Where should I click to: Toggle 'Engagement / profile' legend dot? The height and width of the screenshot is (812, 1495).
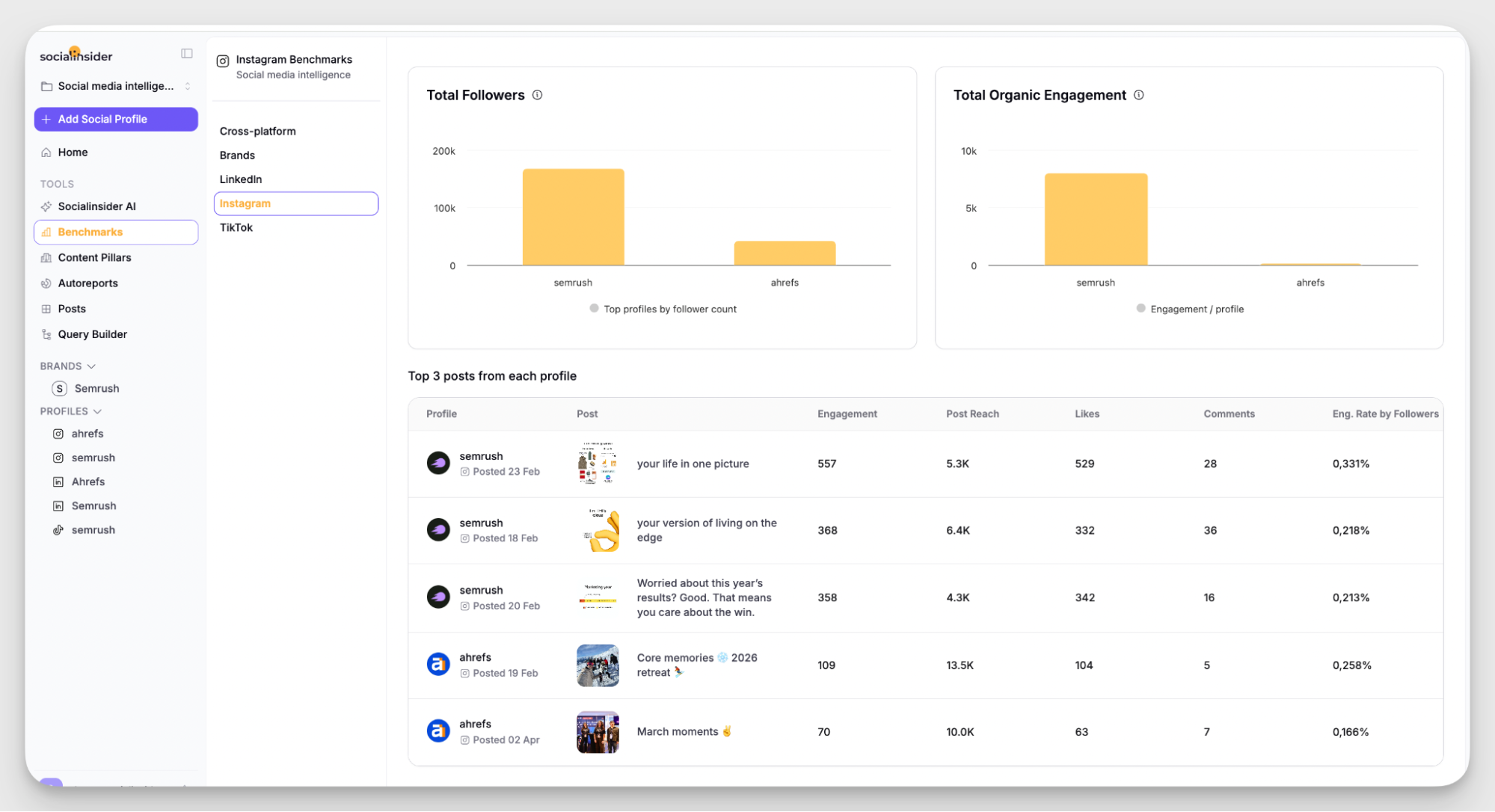(x=1141, y=308)
